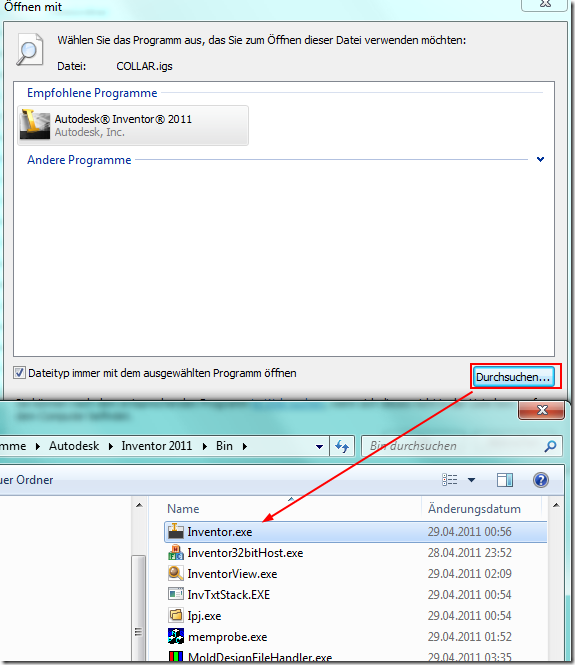The width and height of the screenshot is (575, 665).
Task: Expand arrow after Bin breadcrumb
Action: 245,446
